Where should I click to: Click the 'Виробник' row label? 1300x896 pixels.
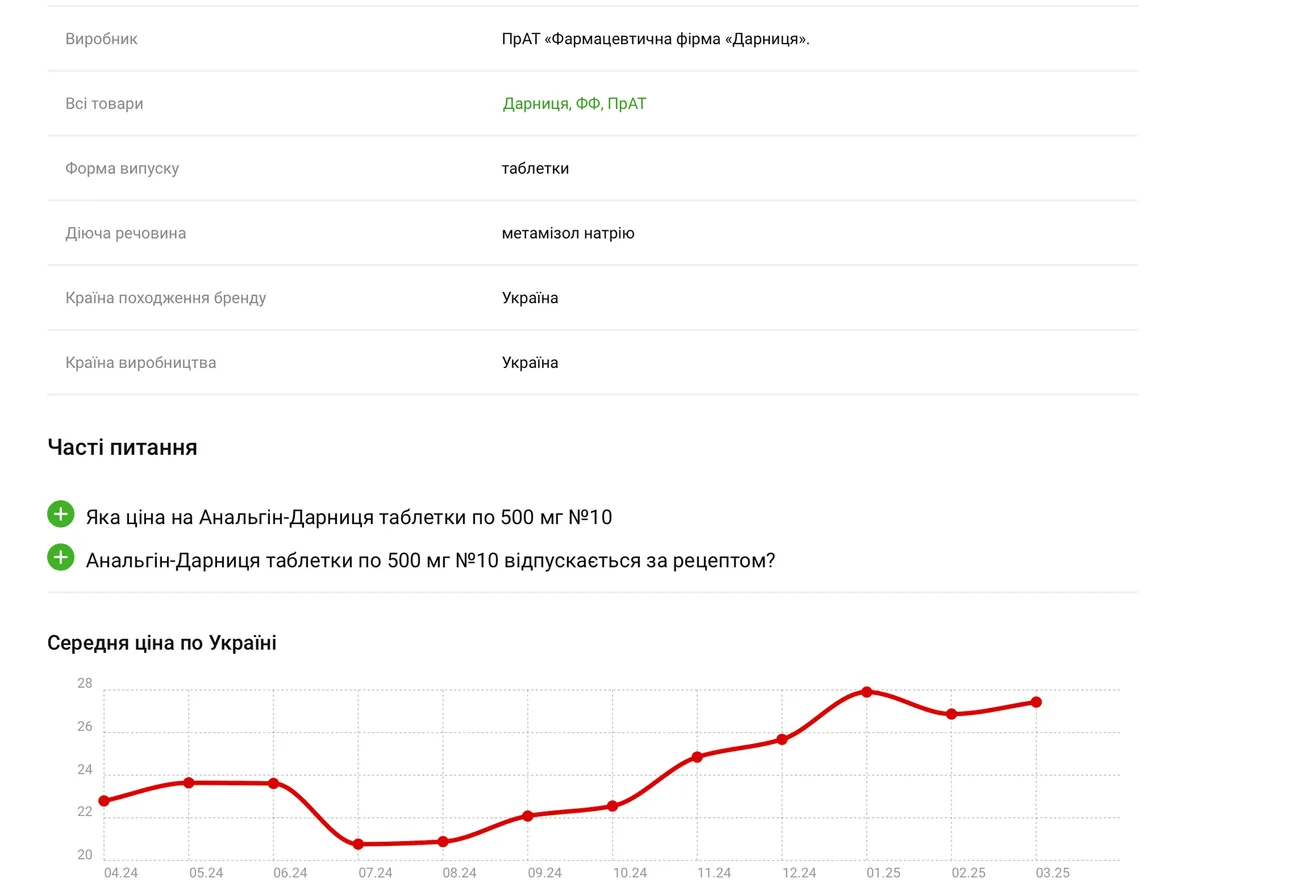(102, 39)
